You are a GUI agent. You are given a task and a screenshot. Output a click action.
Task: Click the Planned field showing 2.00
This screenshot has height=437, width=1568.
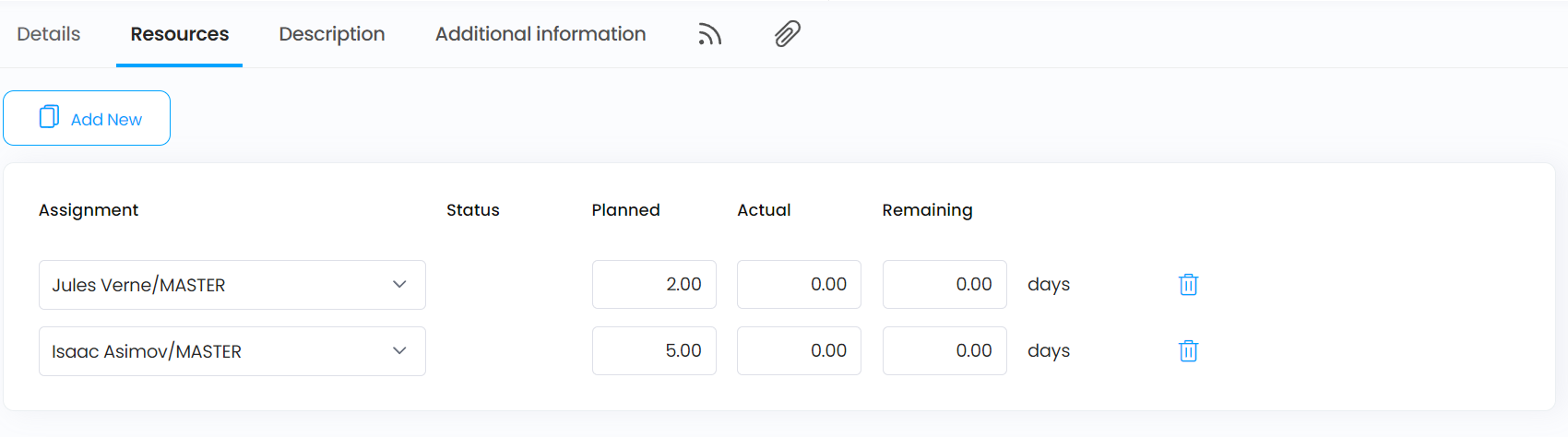coord(654,285)
